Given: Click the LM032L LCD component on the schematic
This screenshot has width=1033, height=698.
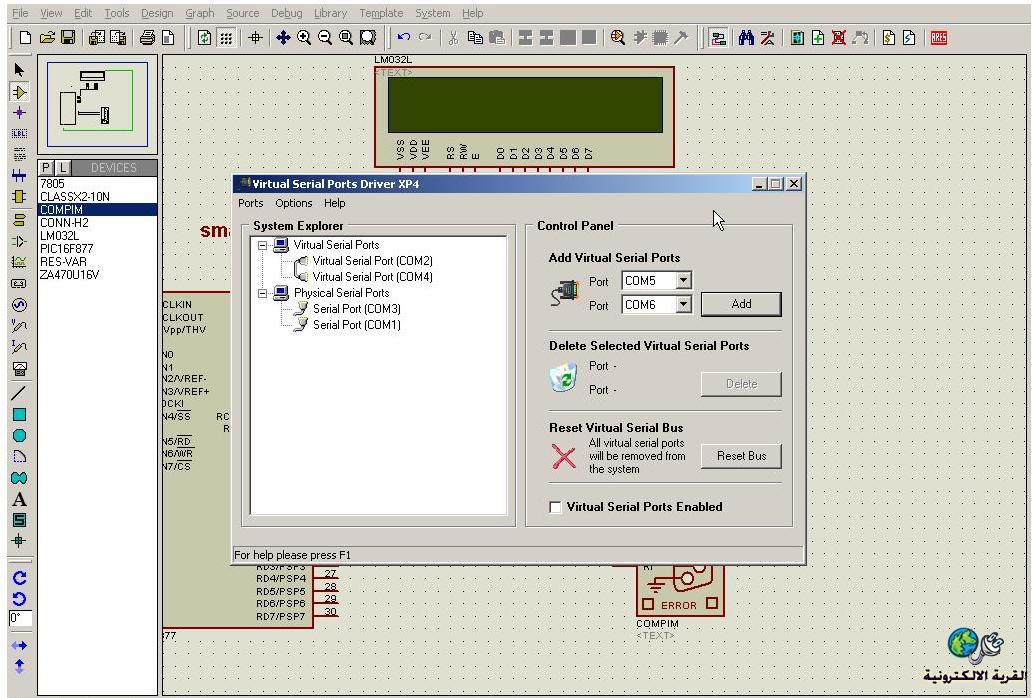Looking at the screenshot, I should point(524,117).
